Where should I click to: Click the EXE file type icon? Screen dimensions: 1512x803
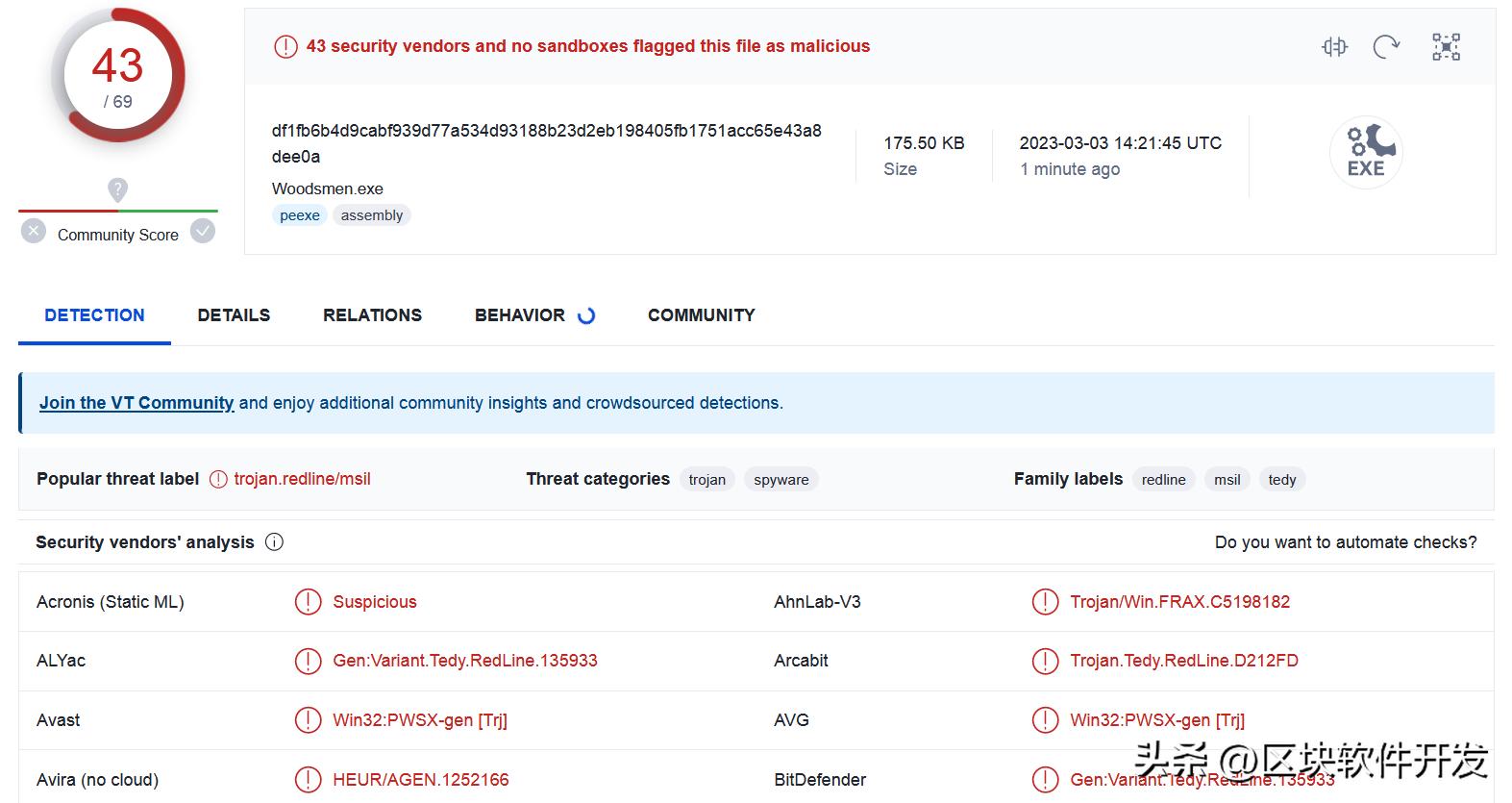pos(1366,153)
